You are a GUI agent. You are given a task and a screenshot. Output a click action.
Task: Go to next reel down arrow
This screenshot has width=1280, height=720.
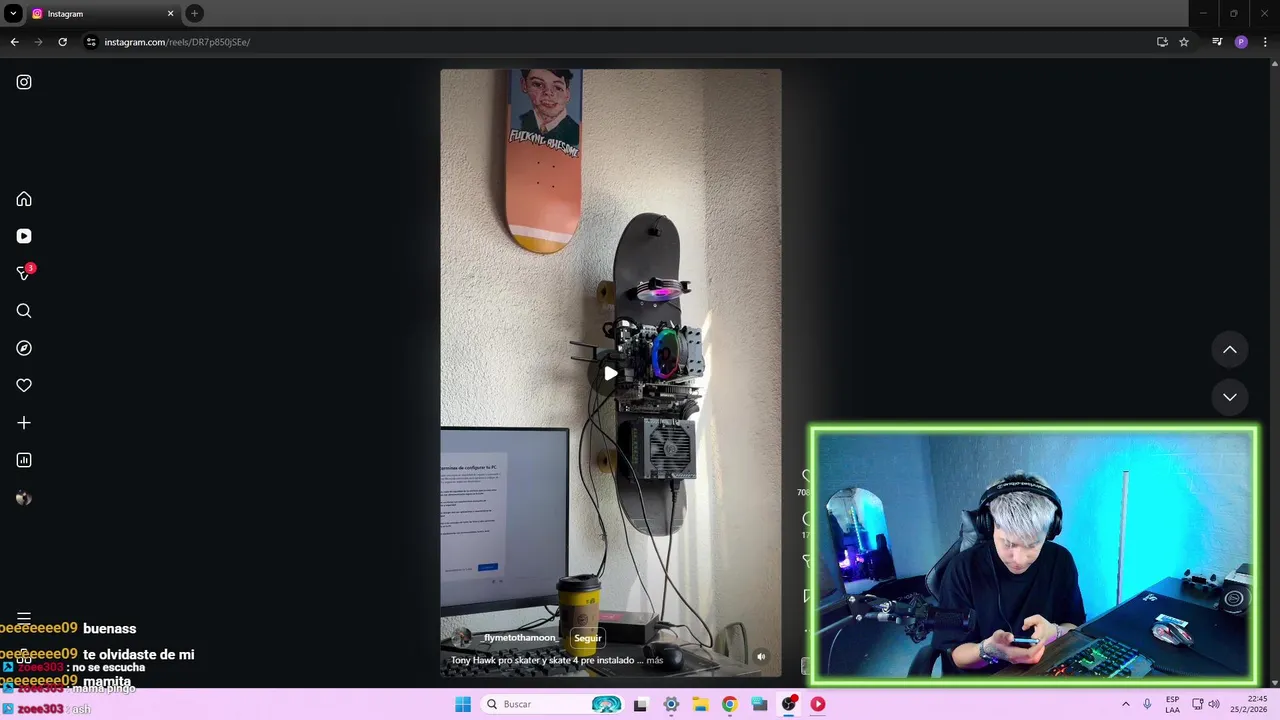[x=1230, y=397]
